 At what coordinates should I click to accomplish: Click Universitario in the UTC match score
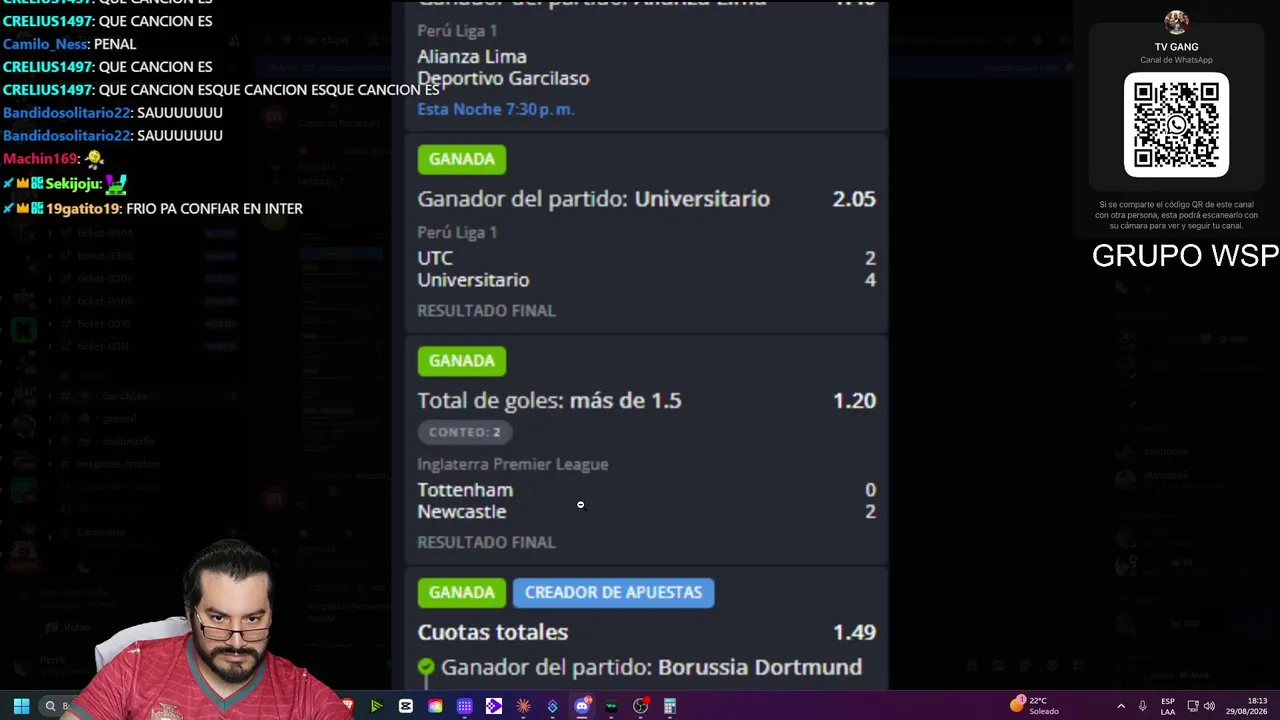click(x=473, y=280)
